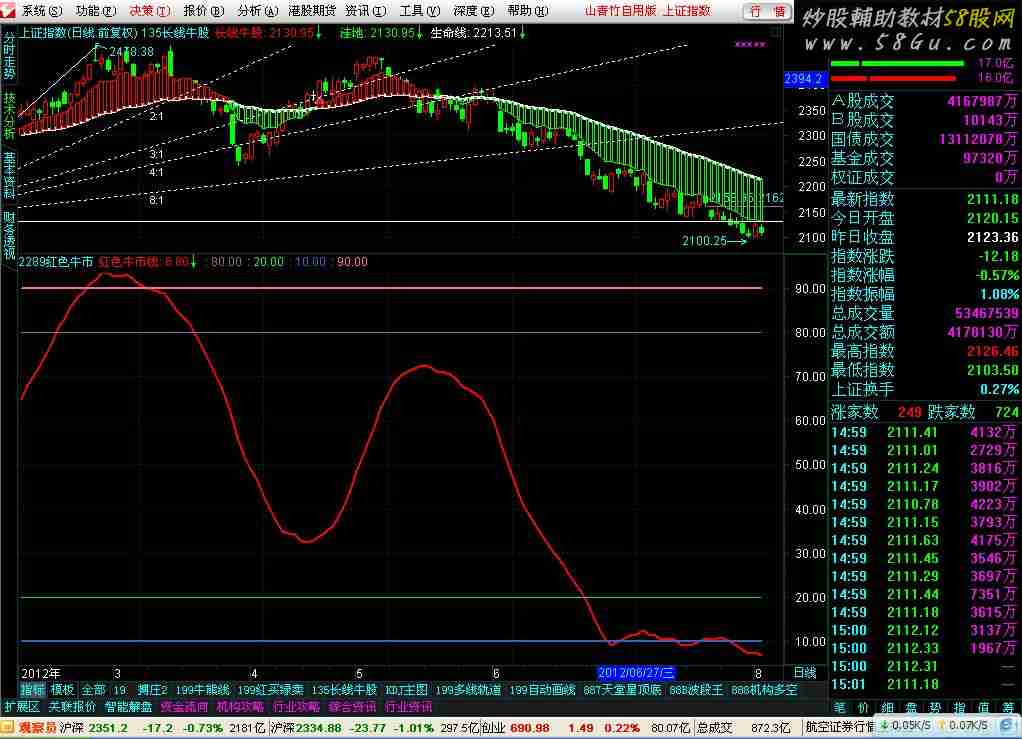Open the 报价(B) menu
The height and width of the screenshot is (739, 1022).
(x=203, y=11)
